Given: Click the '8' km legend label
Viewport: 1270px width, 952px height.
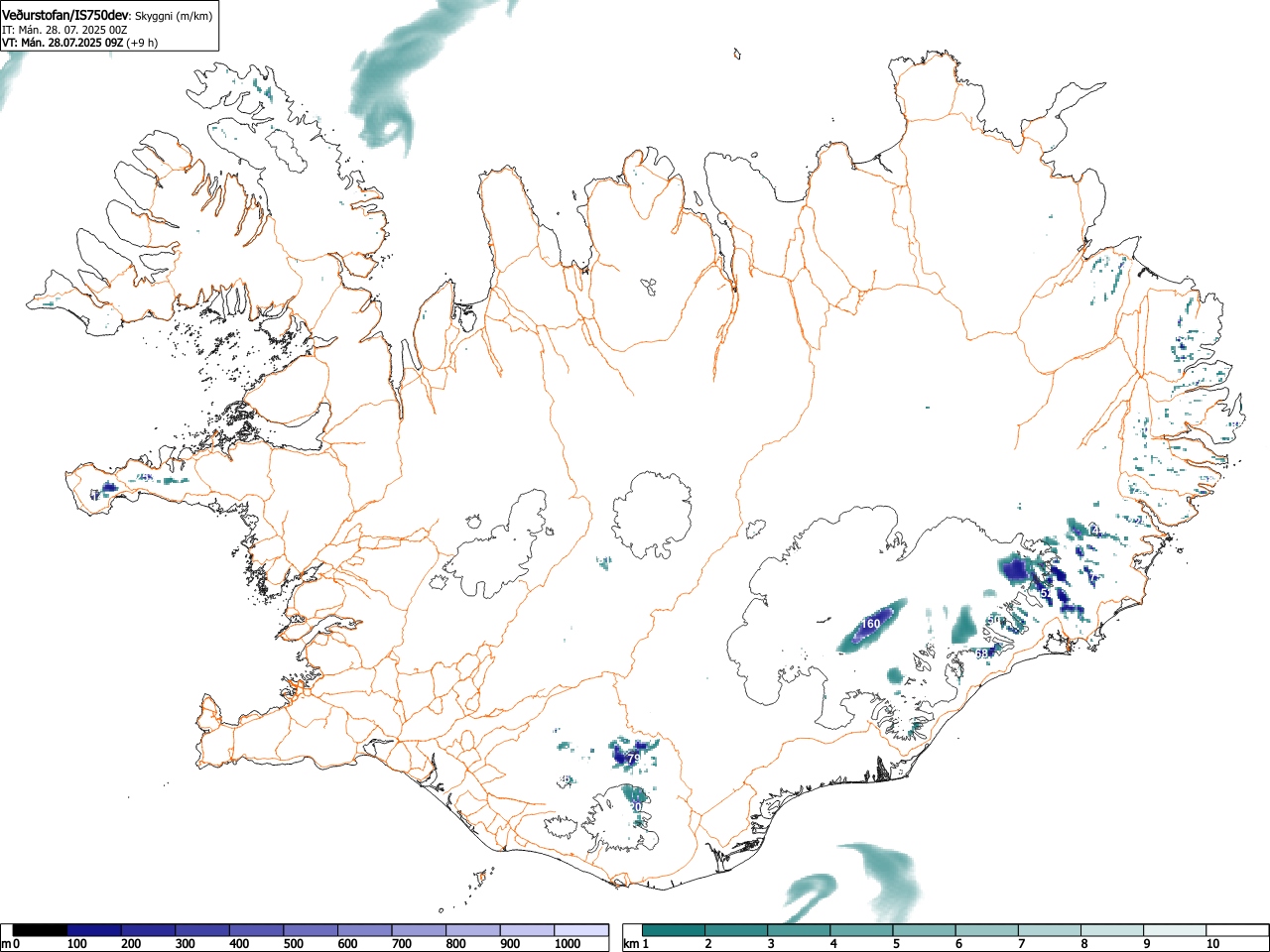Looking at the screenshot, I should coord(1083,944).
